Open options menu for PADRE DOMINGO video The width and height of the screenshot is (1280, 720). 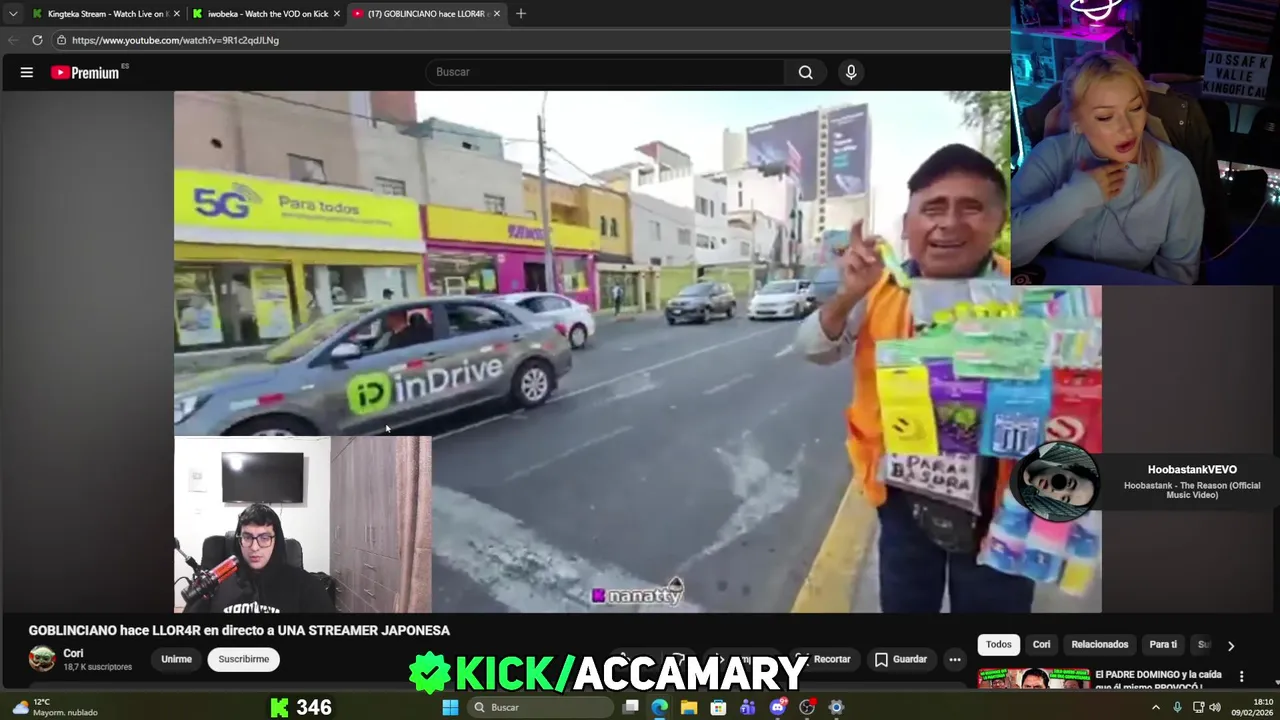click(x=1242, y=677)
